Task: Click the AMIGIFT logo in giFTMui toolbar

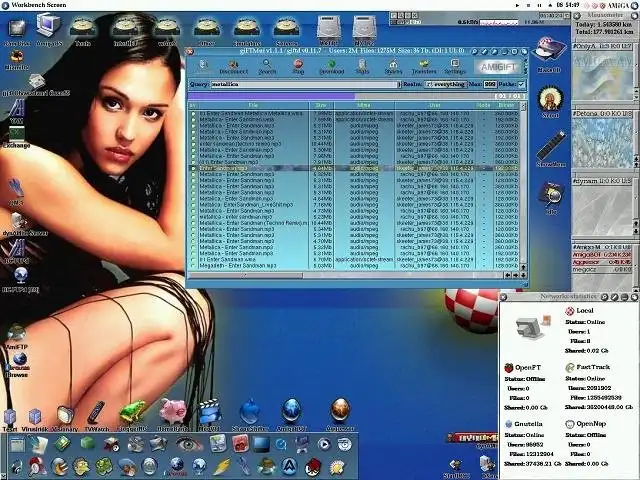Action: [x=498, y=67]
